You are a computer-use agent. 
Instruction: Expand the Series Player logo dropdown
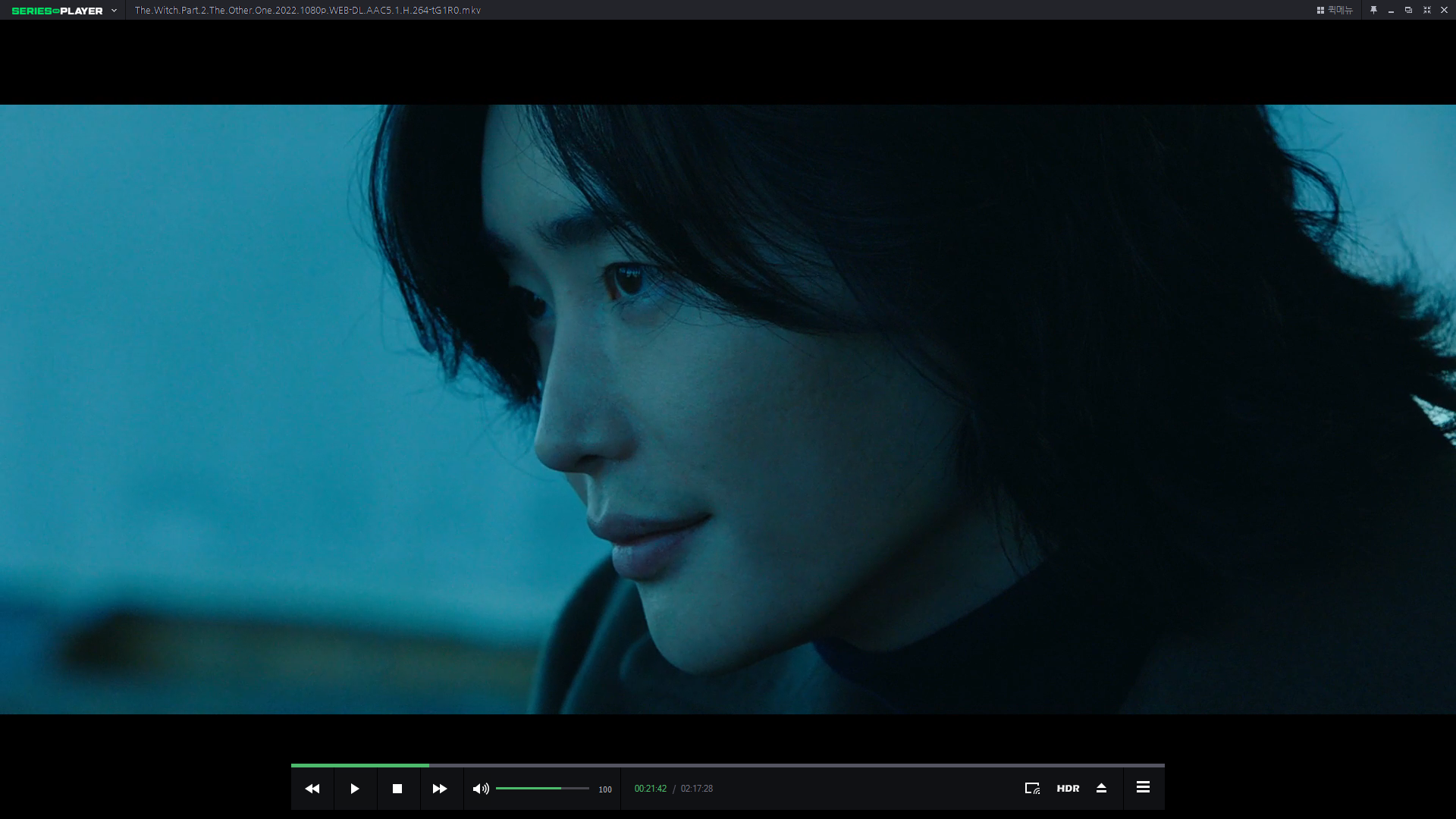114,11
